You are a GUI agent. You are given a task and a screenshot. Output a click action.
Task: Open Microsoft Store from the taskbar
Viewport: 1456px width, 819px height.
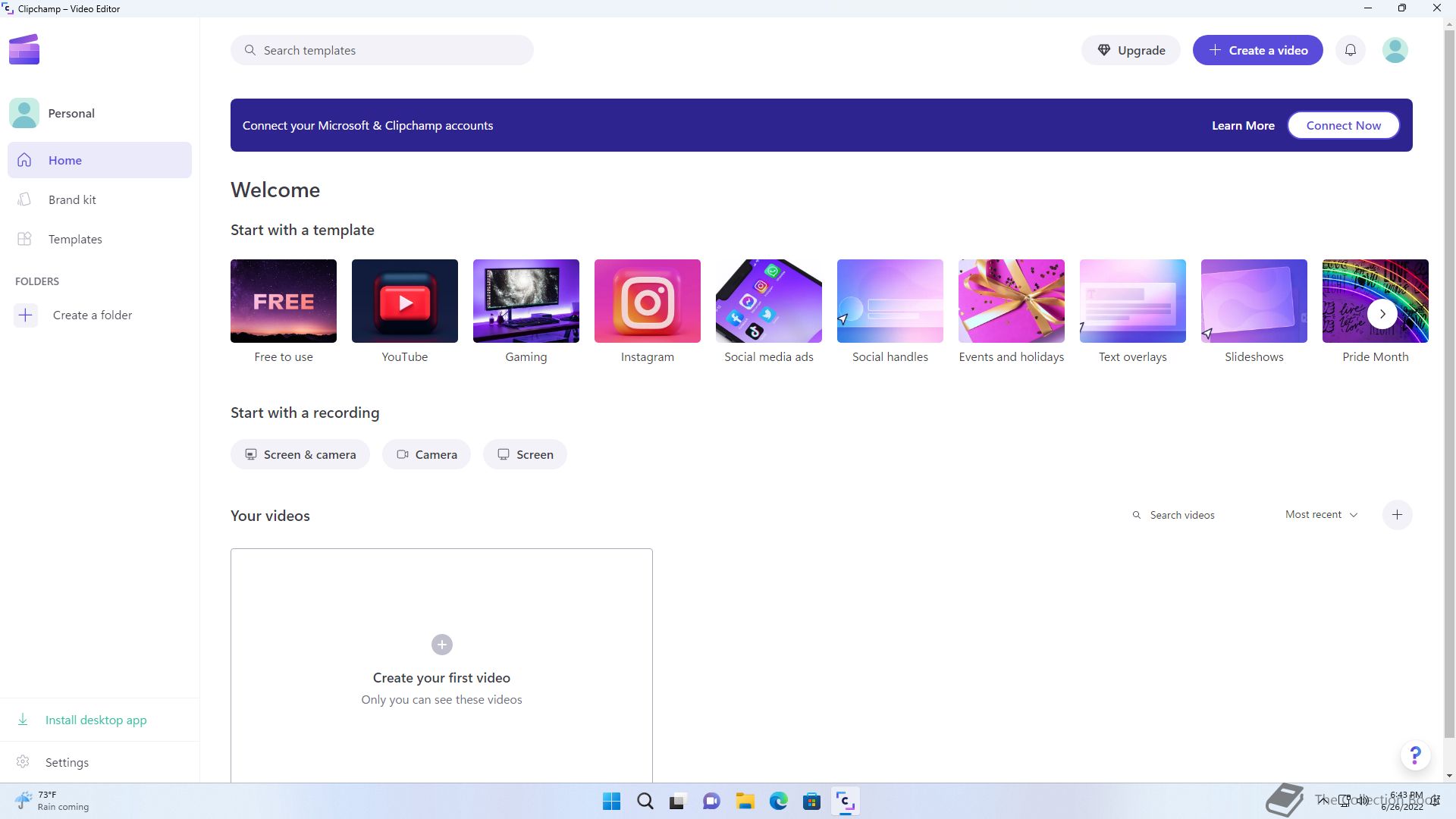[x=811, y=802]
